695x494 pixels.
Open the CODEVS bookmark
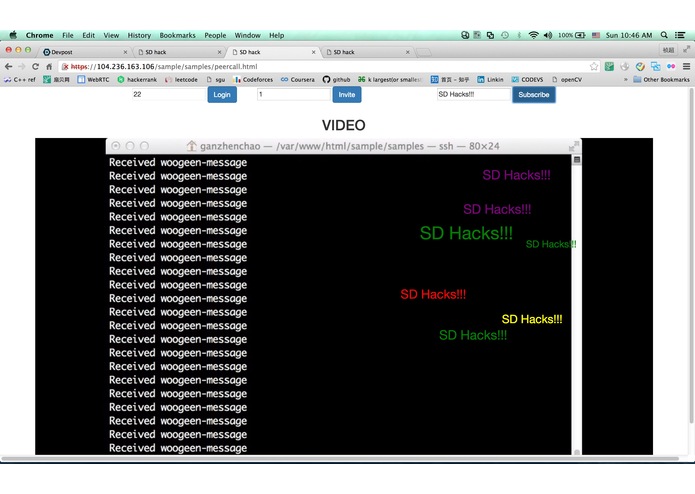tap(527, 79)
